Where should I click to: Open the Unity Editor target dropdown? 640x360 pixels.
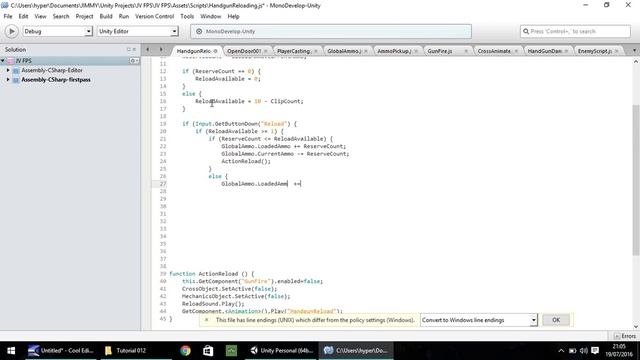tap(138, 31)
